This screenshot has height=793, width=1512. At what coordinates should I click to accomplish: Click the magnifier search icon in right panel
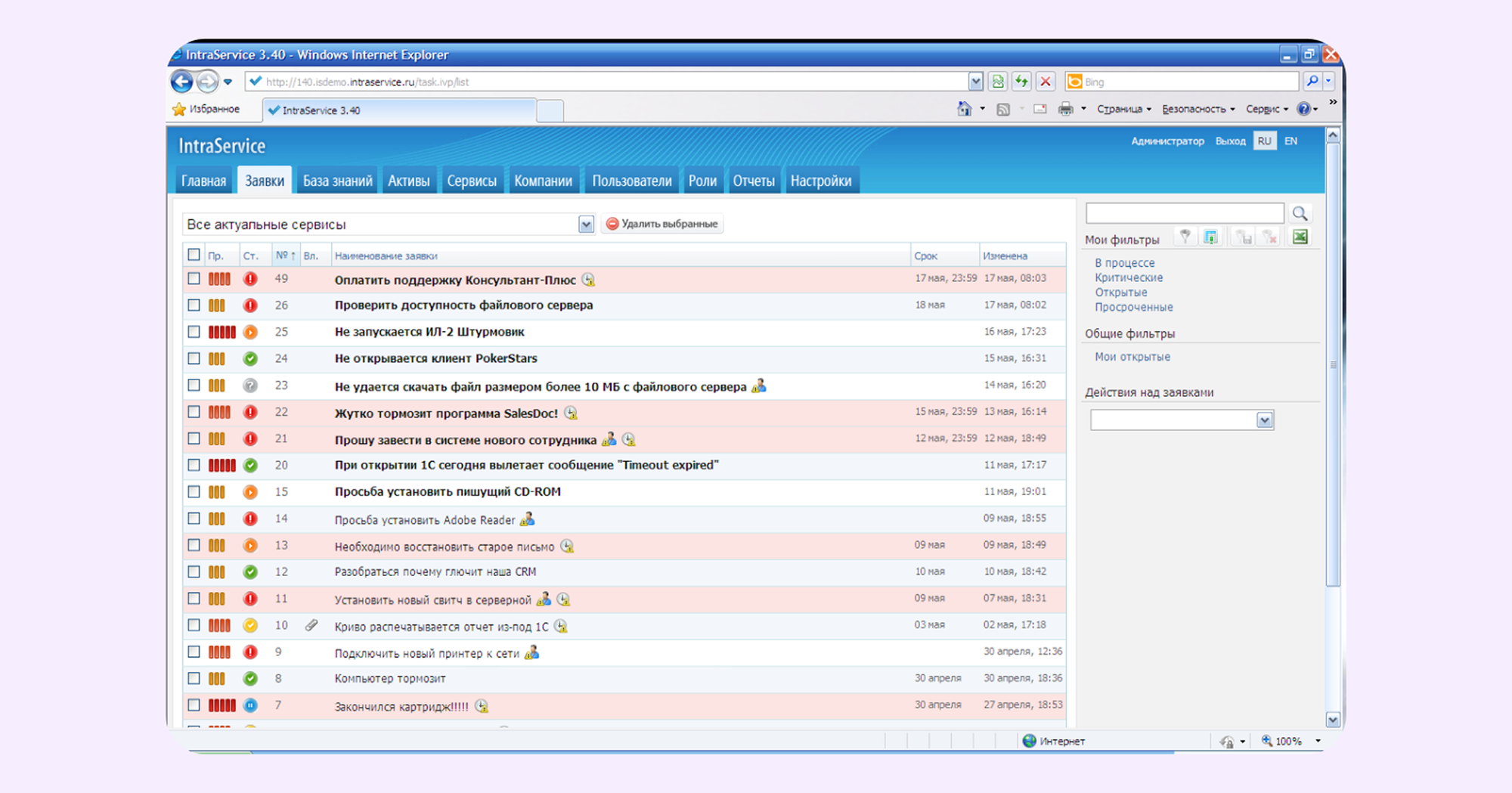tap(1300, 214)
